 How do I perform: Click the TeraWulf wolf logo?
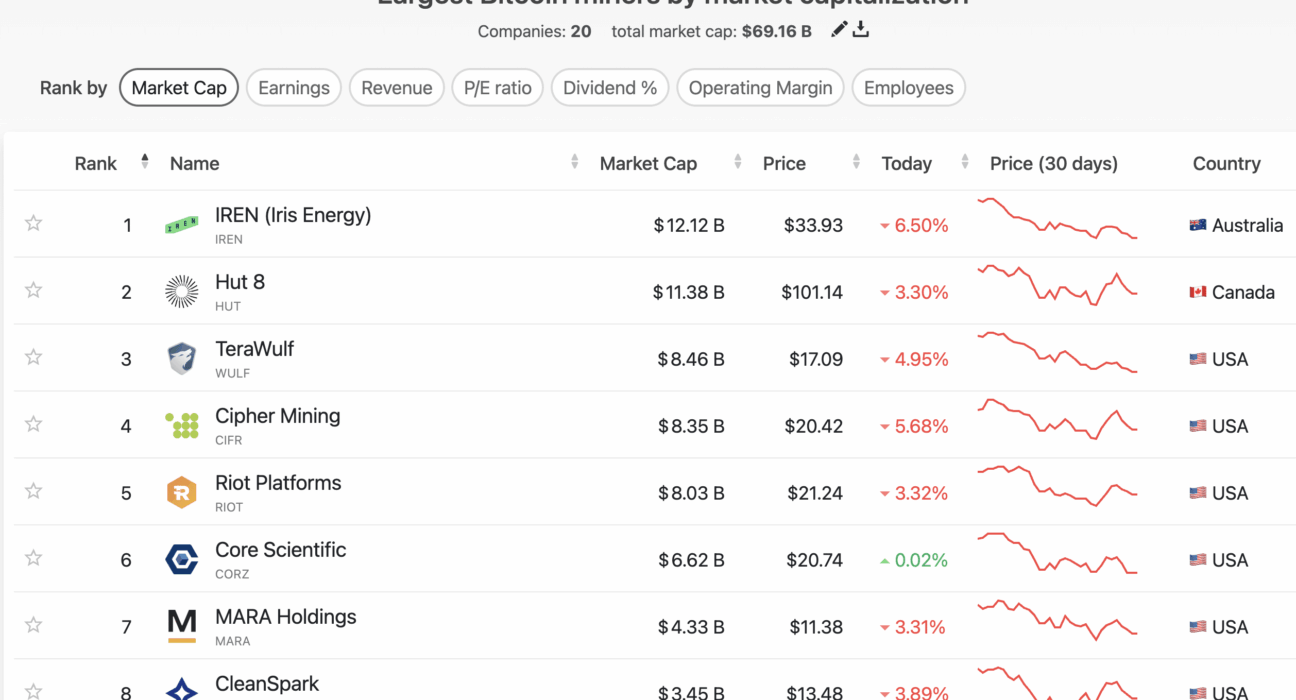(181, 359)
